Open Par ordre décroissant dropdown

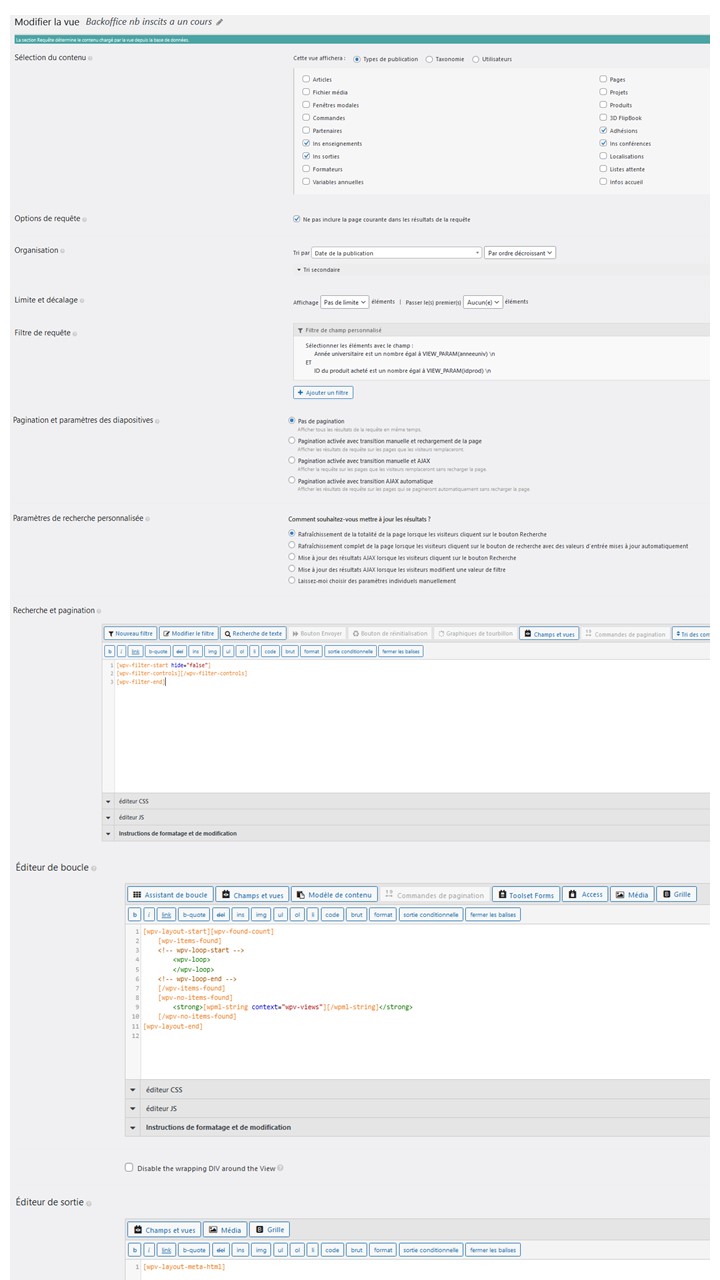[x=520, y=253]
